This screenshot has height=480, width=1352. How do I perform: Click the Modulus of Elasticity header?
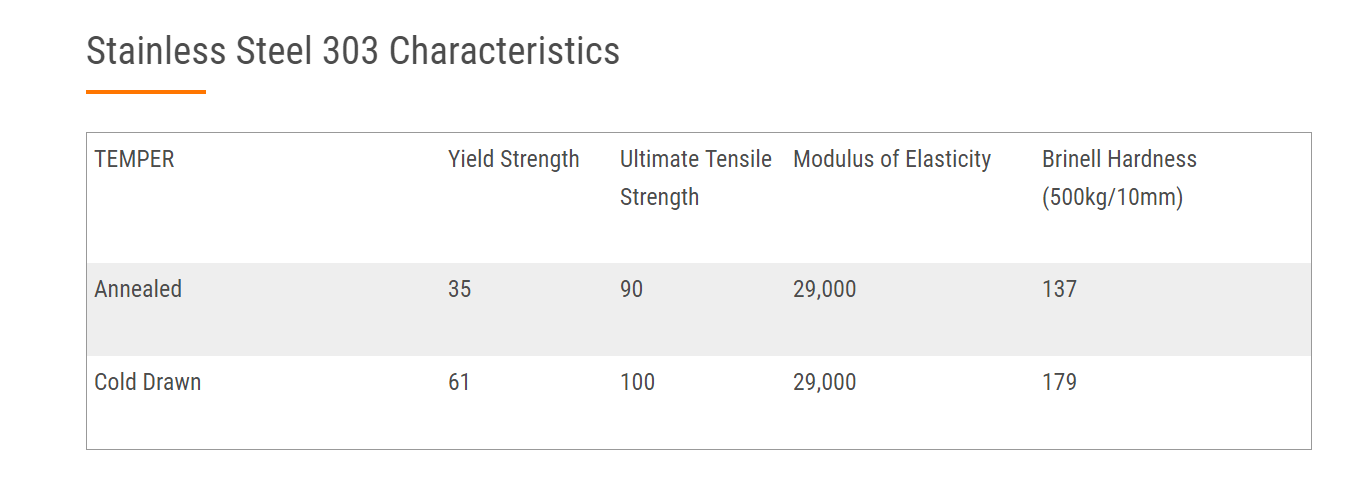coord(891,160)
